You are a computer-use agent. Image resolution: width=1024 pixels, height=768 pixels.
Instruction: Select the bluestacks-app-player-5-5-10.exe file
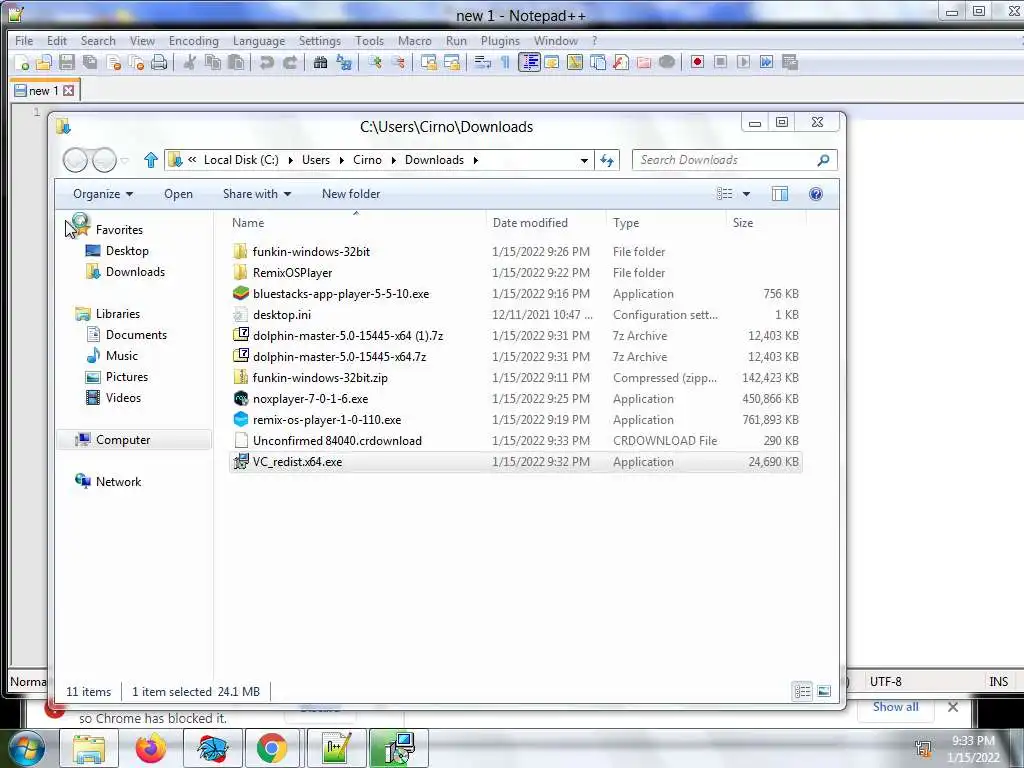point(341,294)
